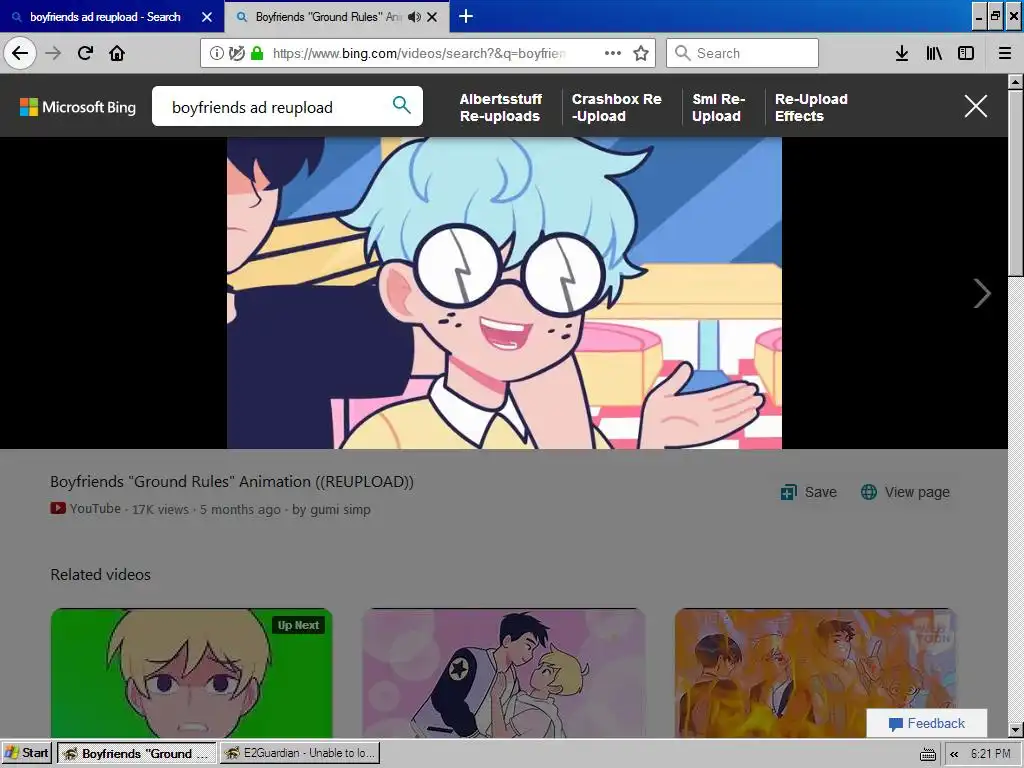Go back to the previous page
Viewport: 1024px width, 768px height.
[20, 53]
